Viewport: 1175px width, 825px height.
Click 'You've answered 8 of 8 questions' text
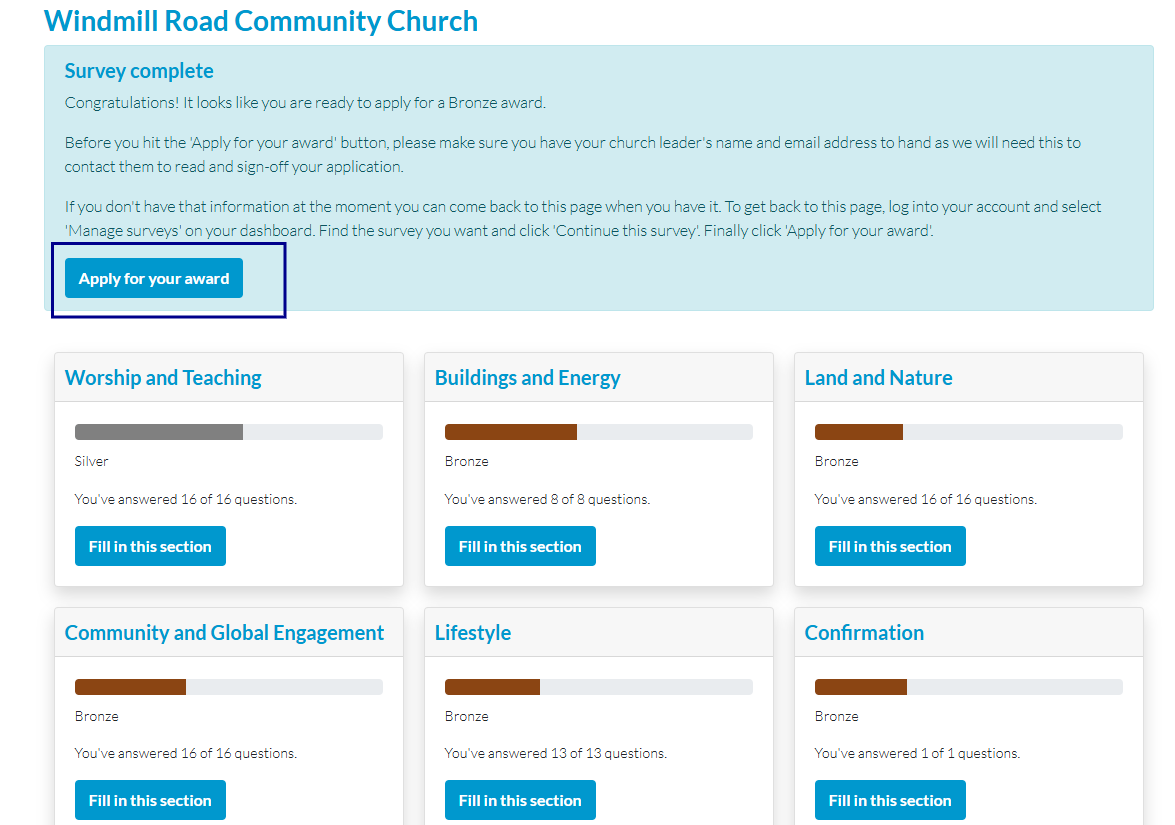[547, 499]
